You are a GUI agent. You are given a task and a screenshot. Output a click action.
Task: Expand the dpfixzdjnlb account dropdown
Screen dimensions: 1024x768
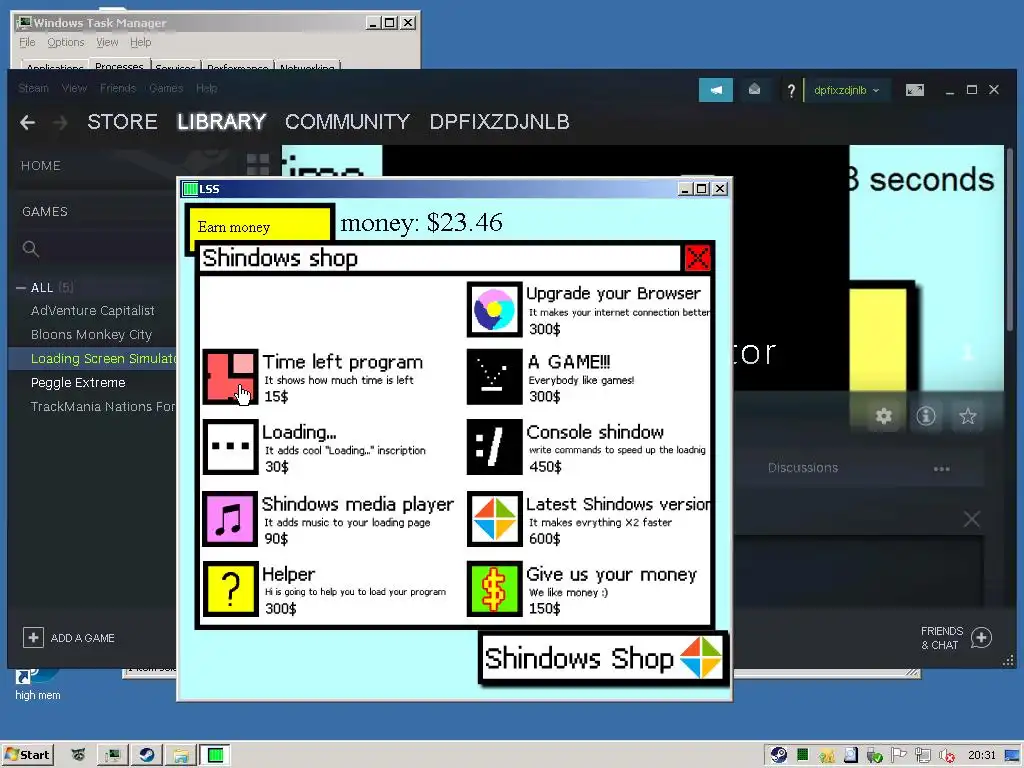coord(846,90)
